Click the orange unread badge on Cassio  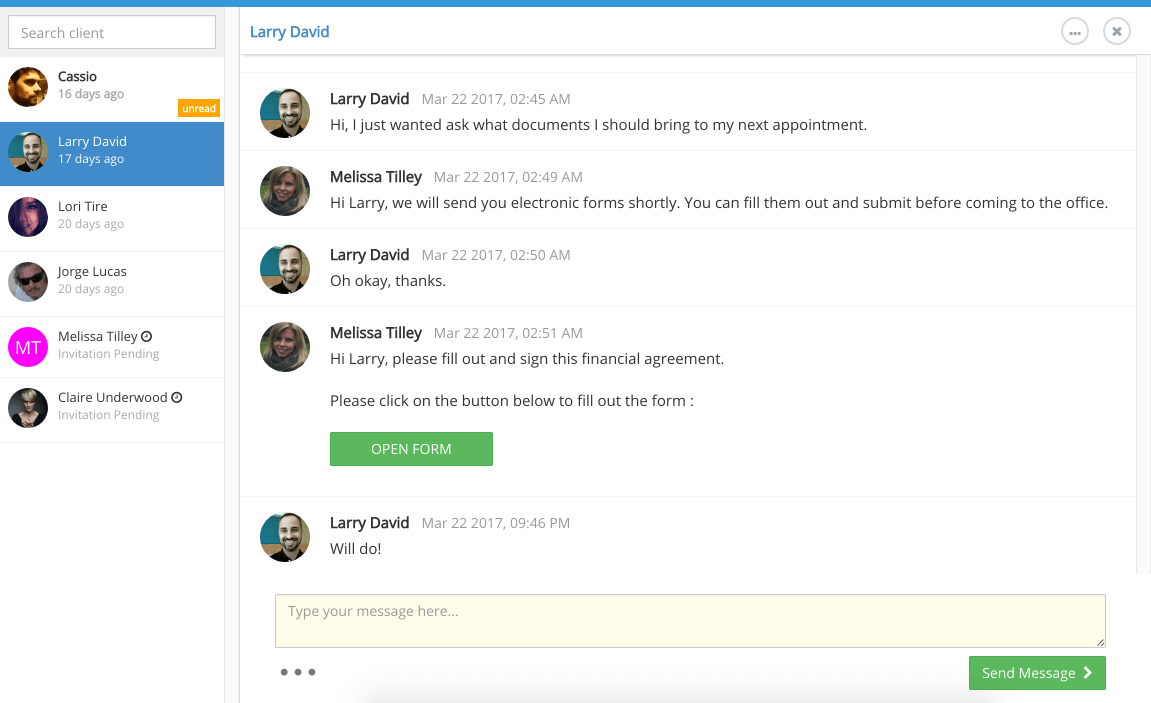(x=199, y=108)
